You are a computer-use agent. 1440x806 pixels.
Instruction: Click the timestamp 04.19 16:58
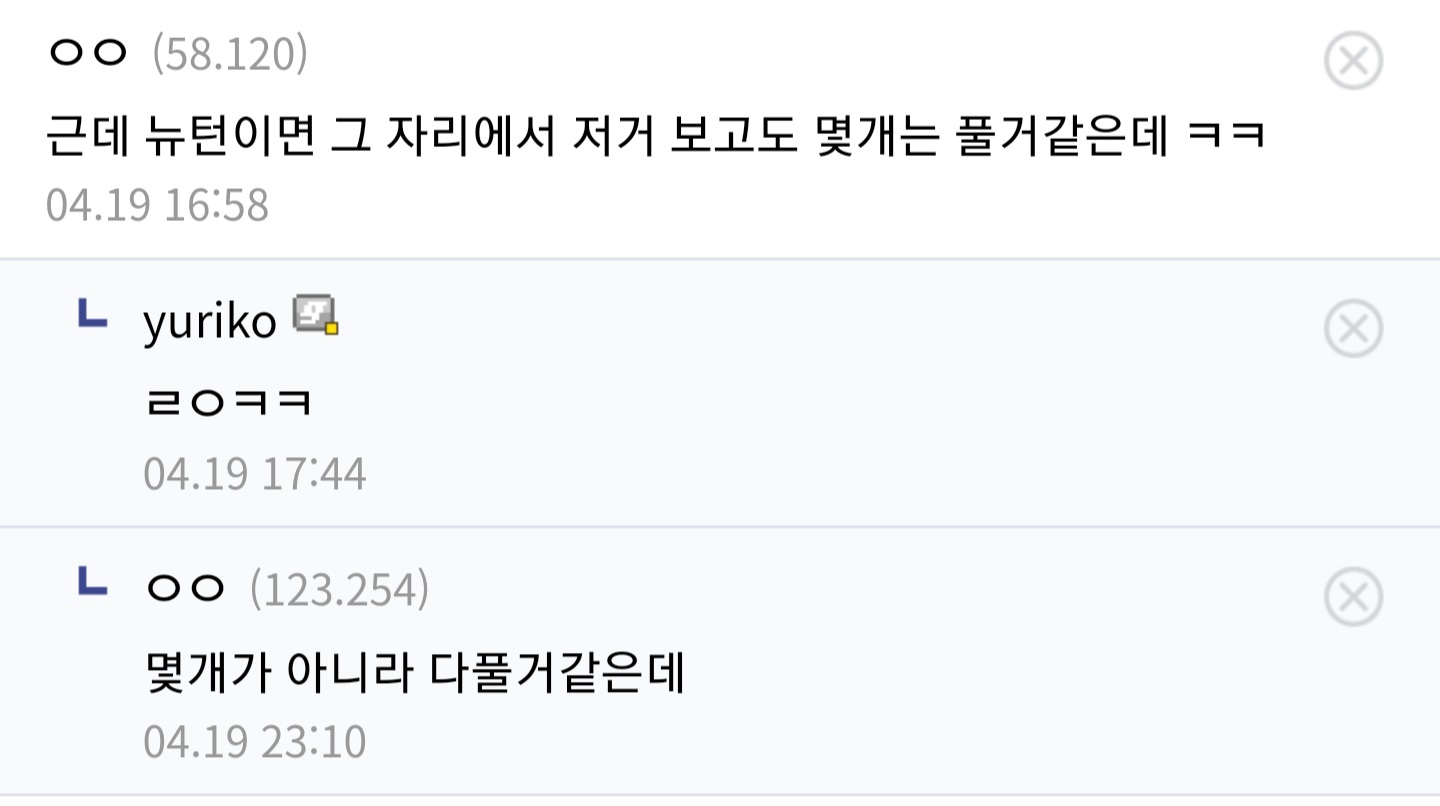(157, 206)
